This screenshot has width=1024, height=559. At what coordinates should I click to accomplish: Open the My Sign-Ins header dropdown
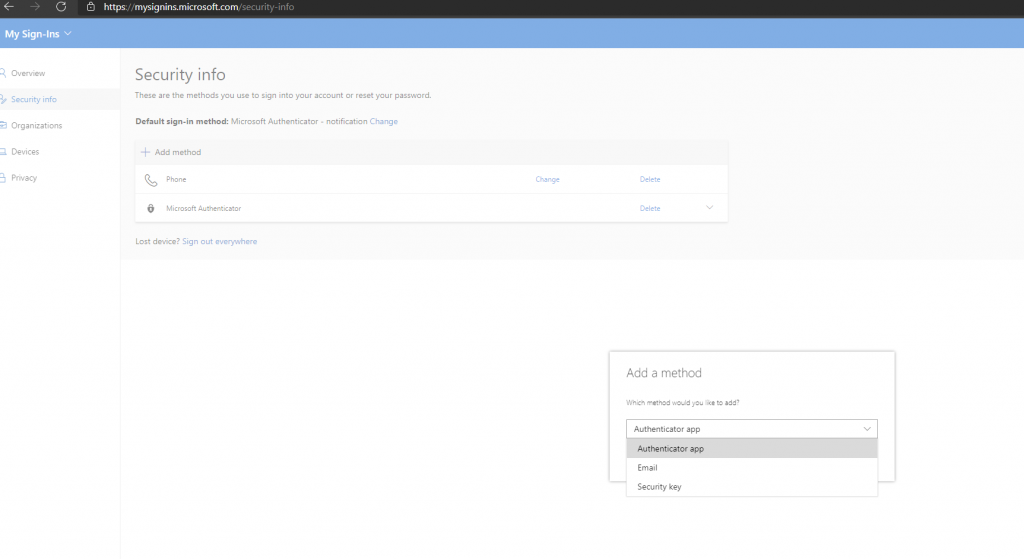point(38,34)
